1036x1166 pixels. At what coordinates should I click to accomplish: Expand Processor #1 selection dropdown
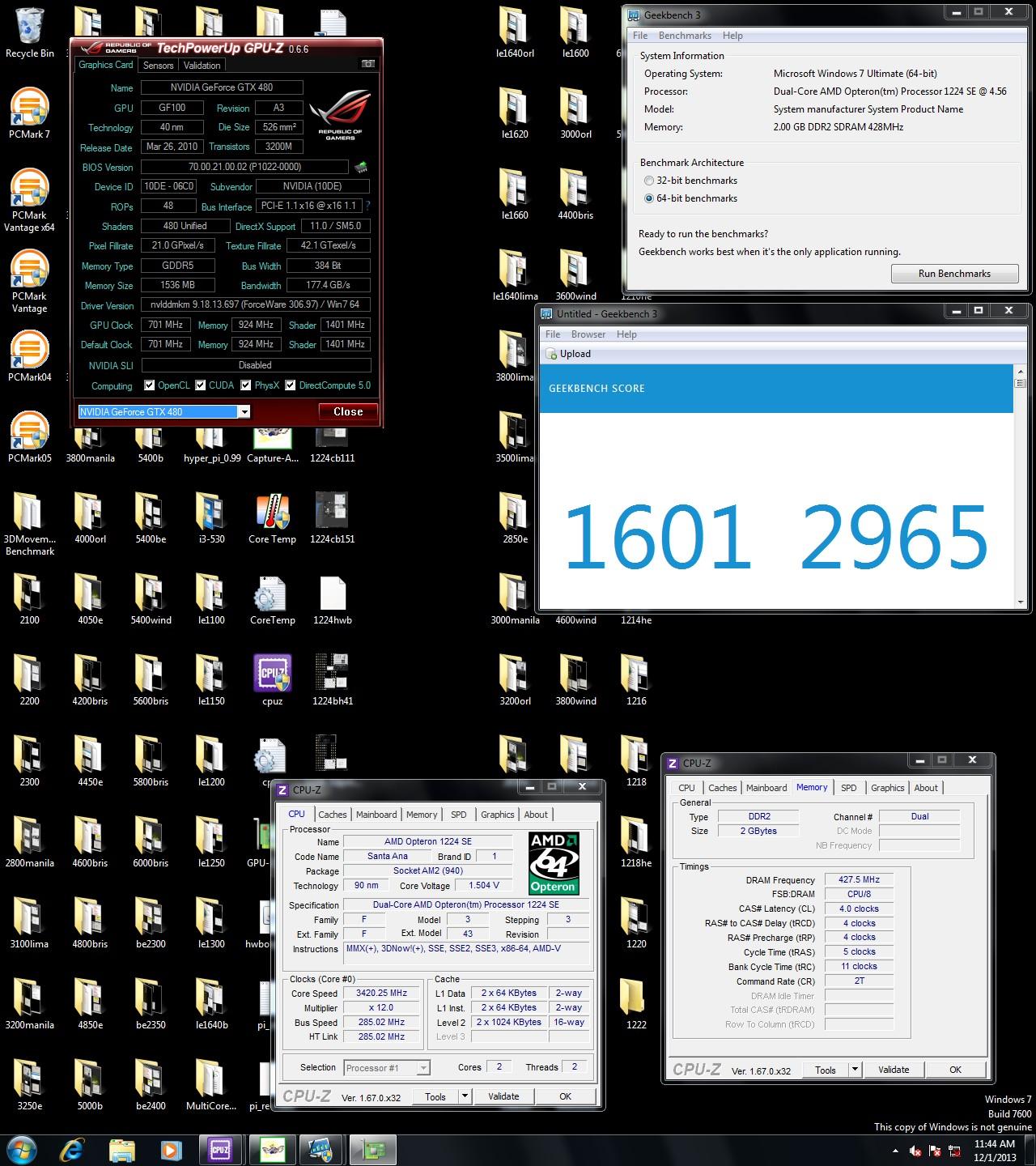[422, 1068]
